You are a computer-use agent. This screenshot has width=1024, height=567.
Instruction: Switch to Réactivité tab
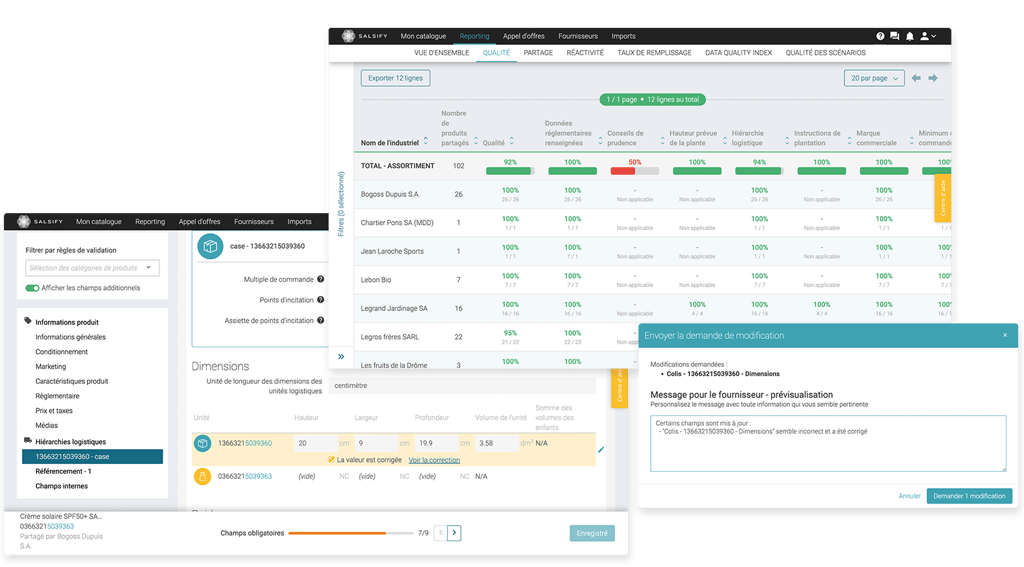point(585,53)
